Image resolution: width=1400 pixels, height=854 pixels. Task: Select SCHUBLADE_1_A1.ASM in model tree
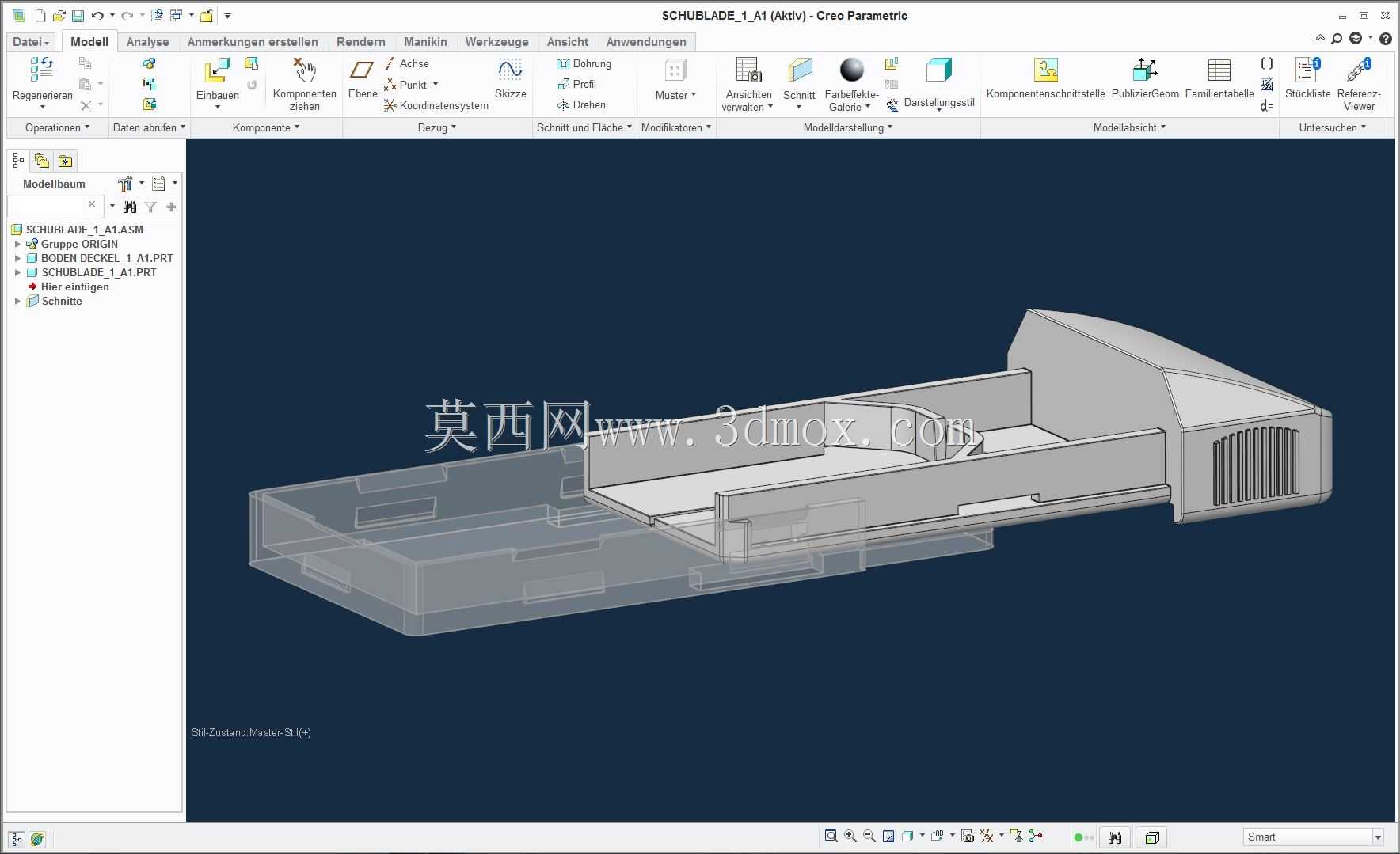(x=84, y=230)
